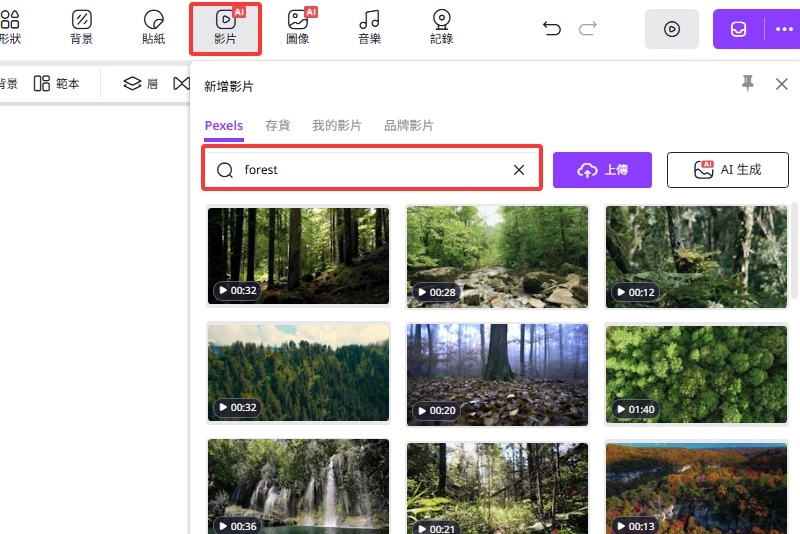Open the 音樂 music tool

[369, 28]
